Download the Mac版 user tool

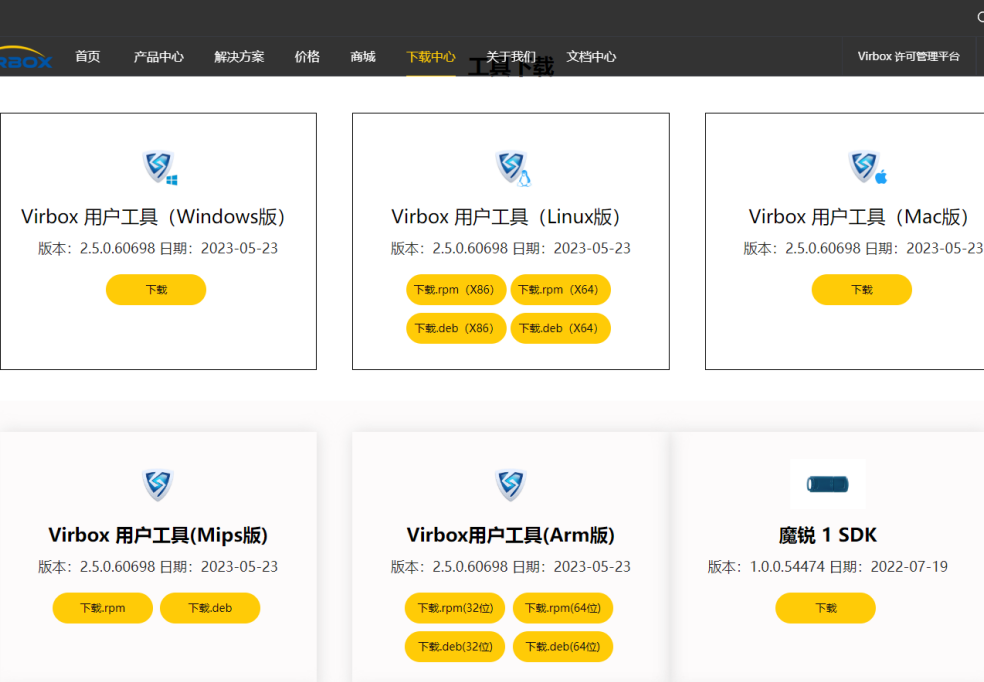[862, 290]
